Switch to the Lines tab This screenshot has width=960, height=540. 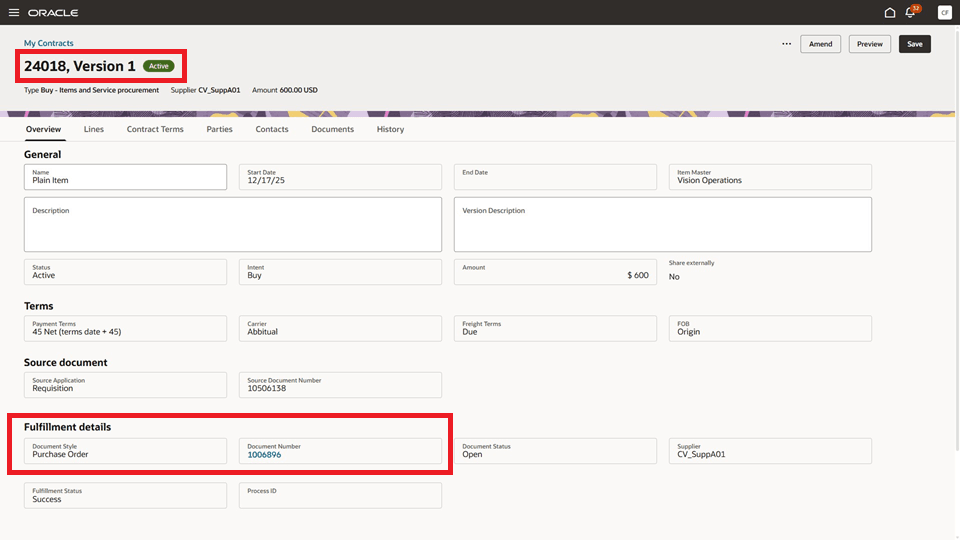click(94, 129)
